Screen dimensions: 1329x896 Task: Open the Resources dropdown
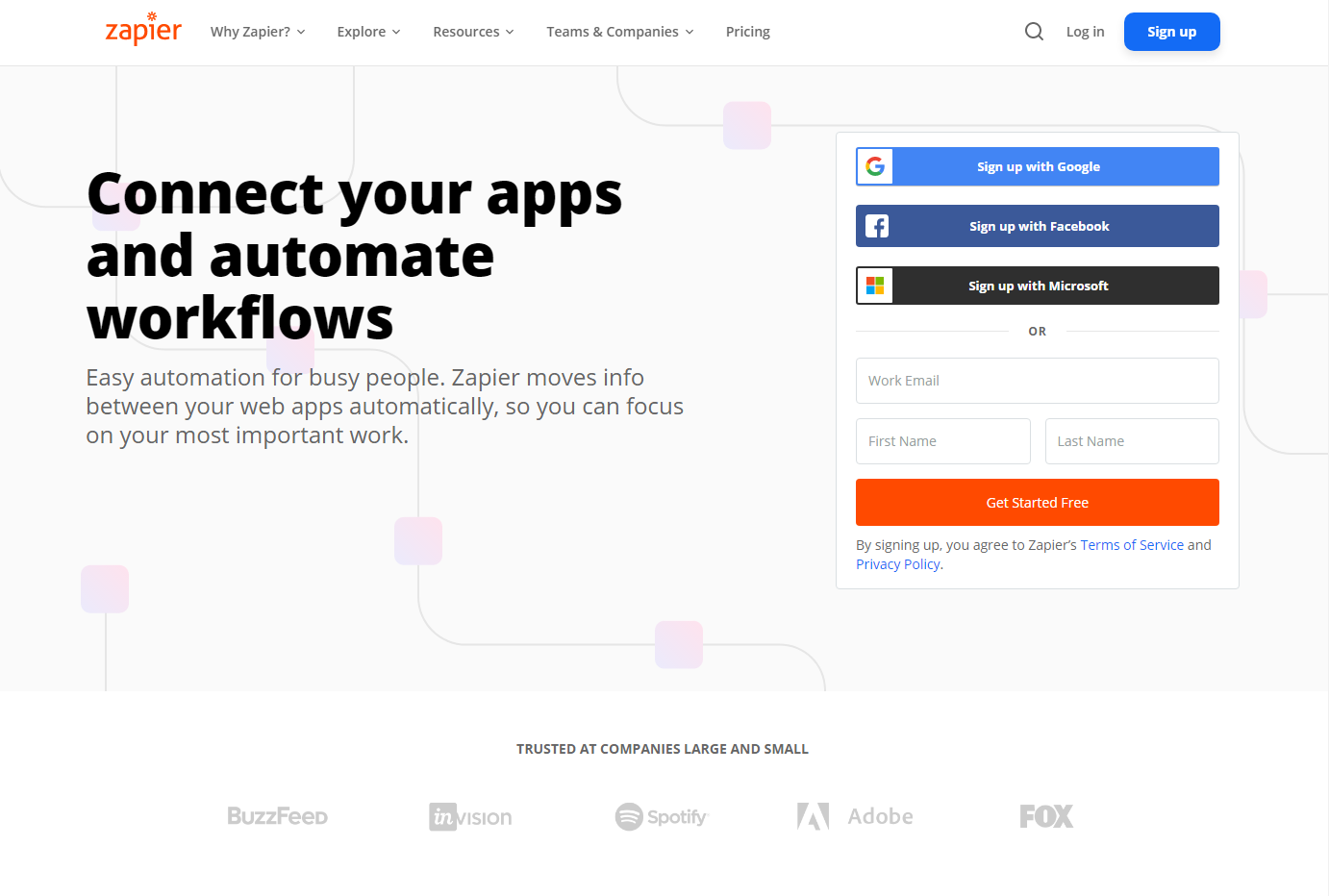[x=473, y=32]
